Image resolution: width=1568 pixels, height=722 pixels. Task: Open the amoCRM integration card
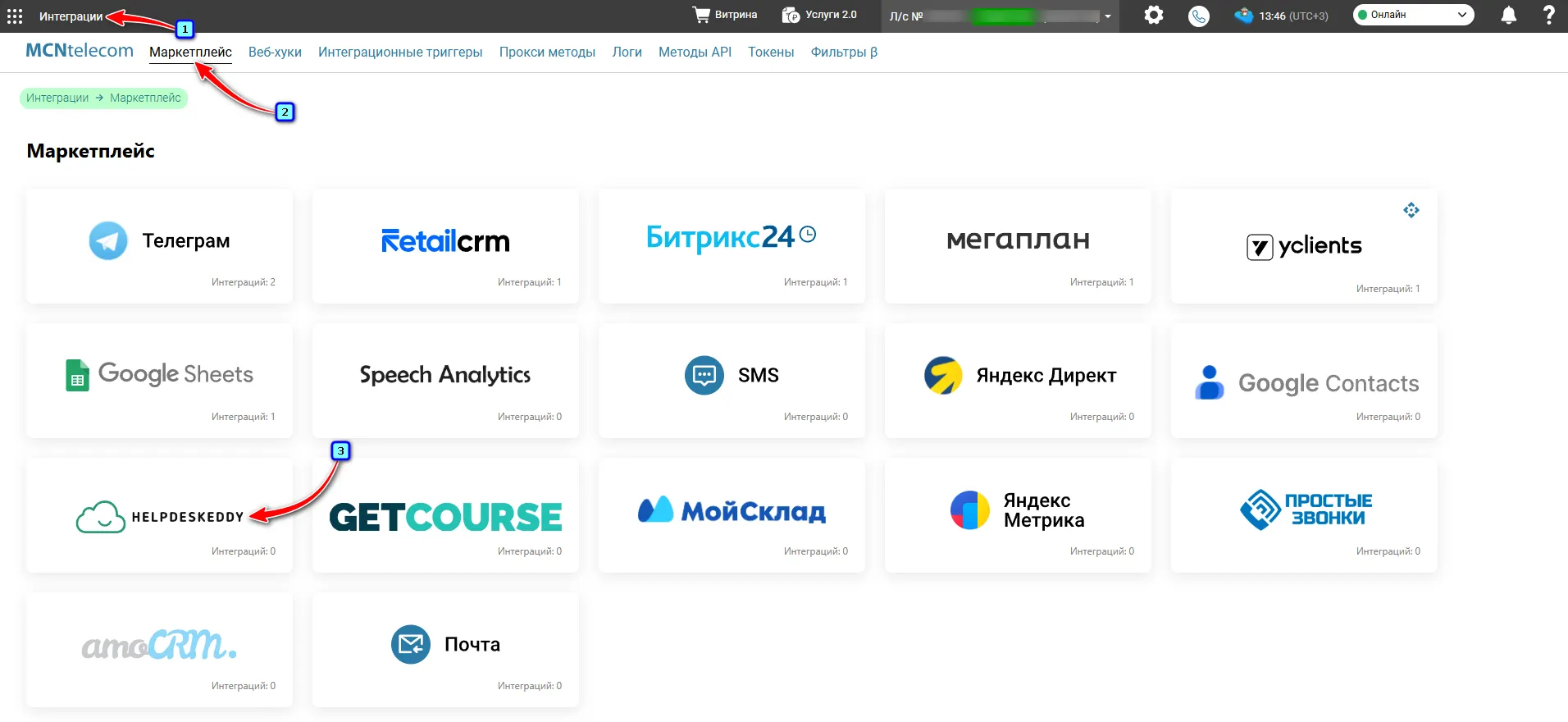[x=159, y=650]
